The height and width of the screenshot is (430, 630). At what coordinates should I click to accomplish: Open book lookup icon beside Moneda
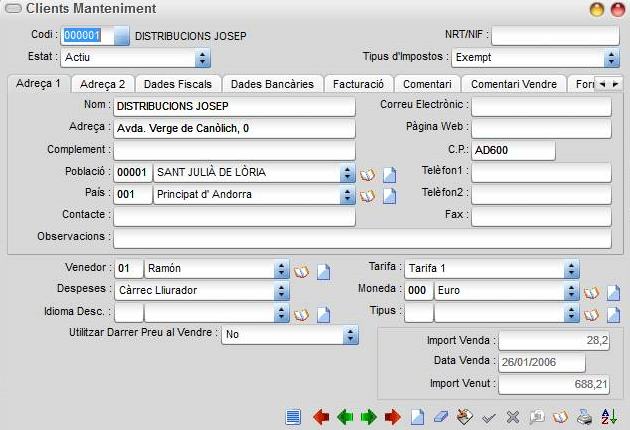[591, 293]
